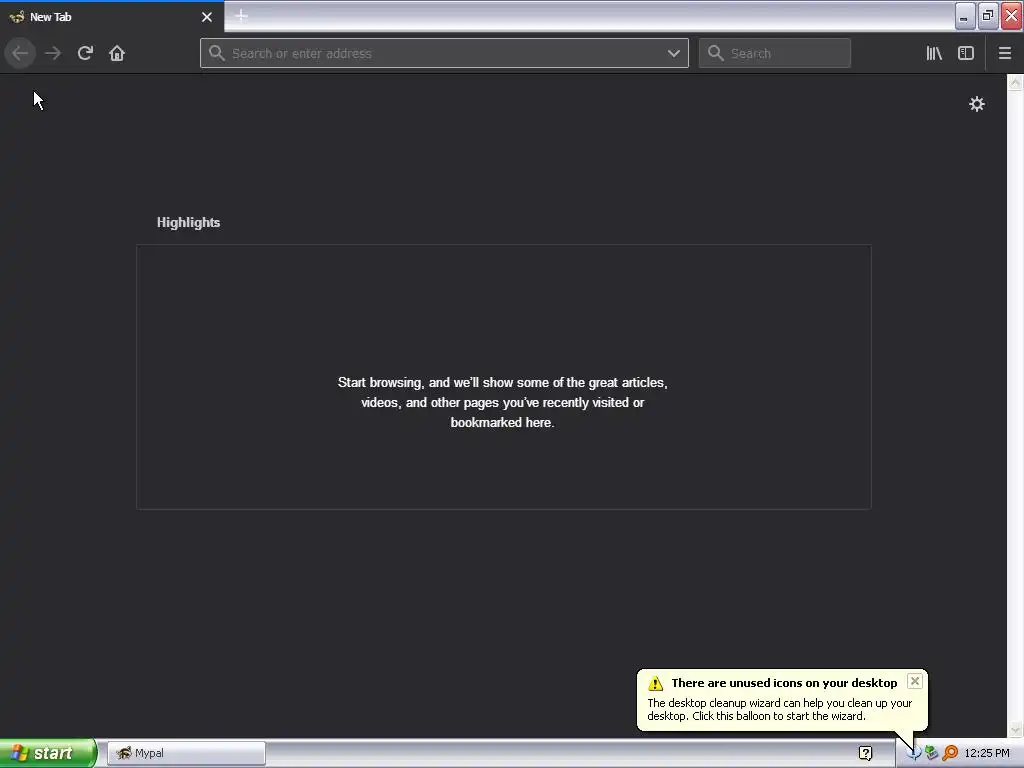
Task: Click the desktop cleanup balloon message
Action: [x=780, y=709]
